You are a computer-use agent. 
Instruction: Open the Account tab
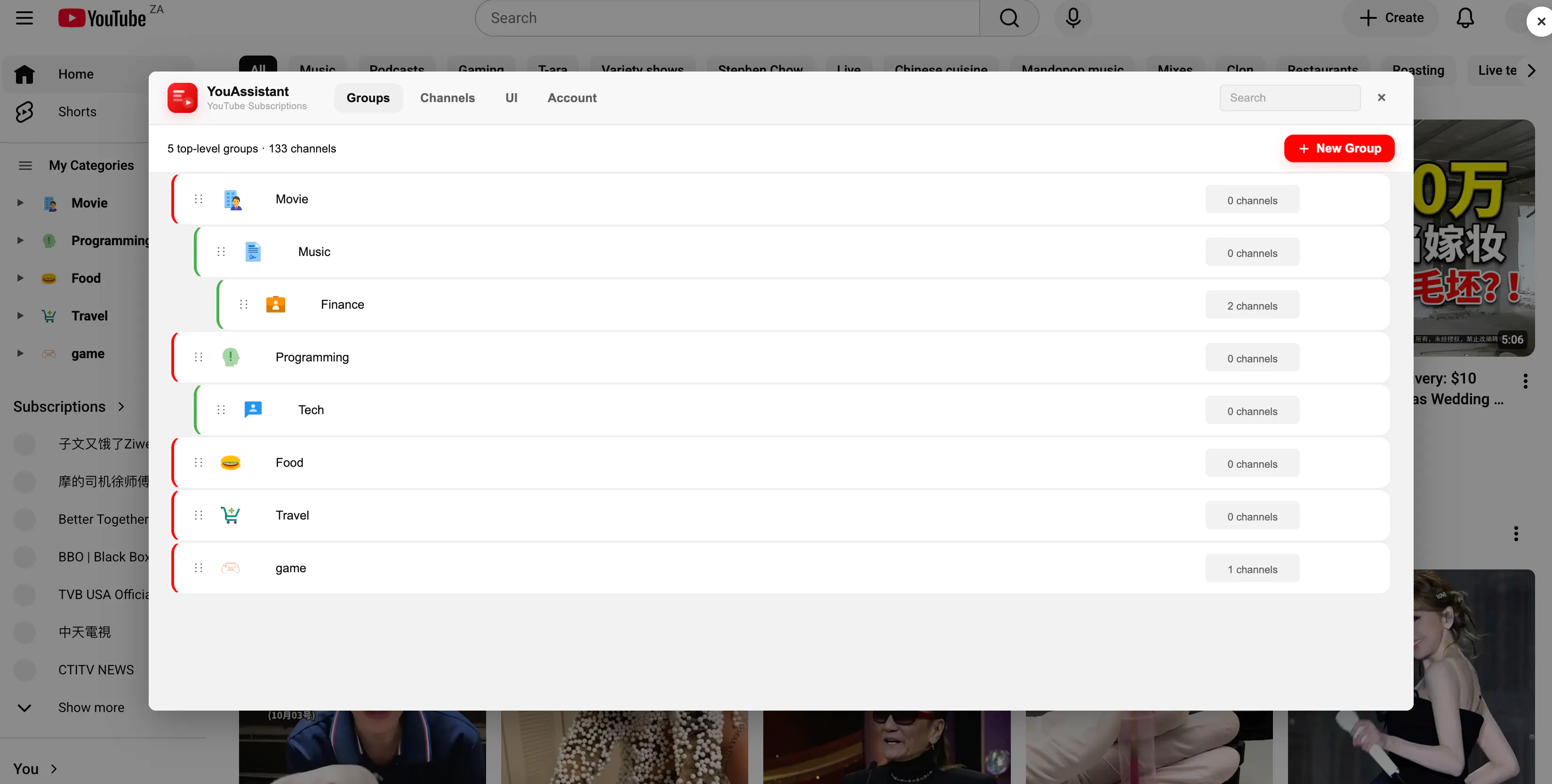click(x=572, y=97)
